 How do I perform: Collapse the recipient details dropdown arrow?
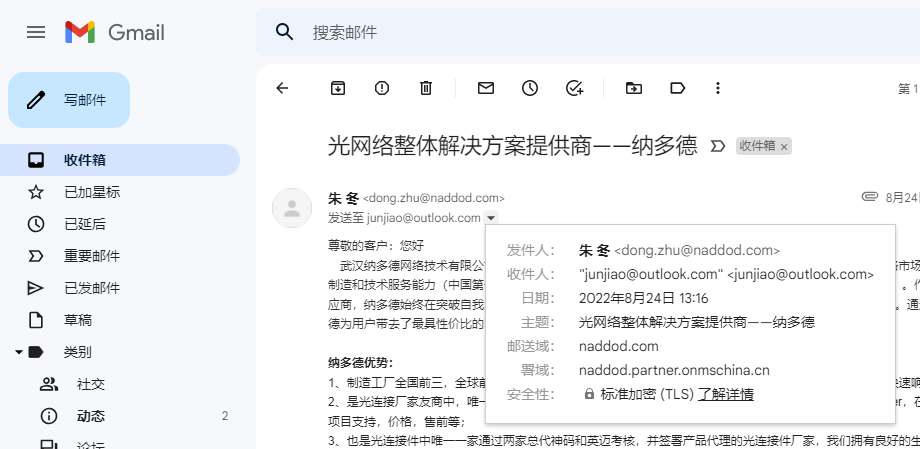pyautogui.click(x=491, y=218)
